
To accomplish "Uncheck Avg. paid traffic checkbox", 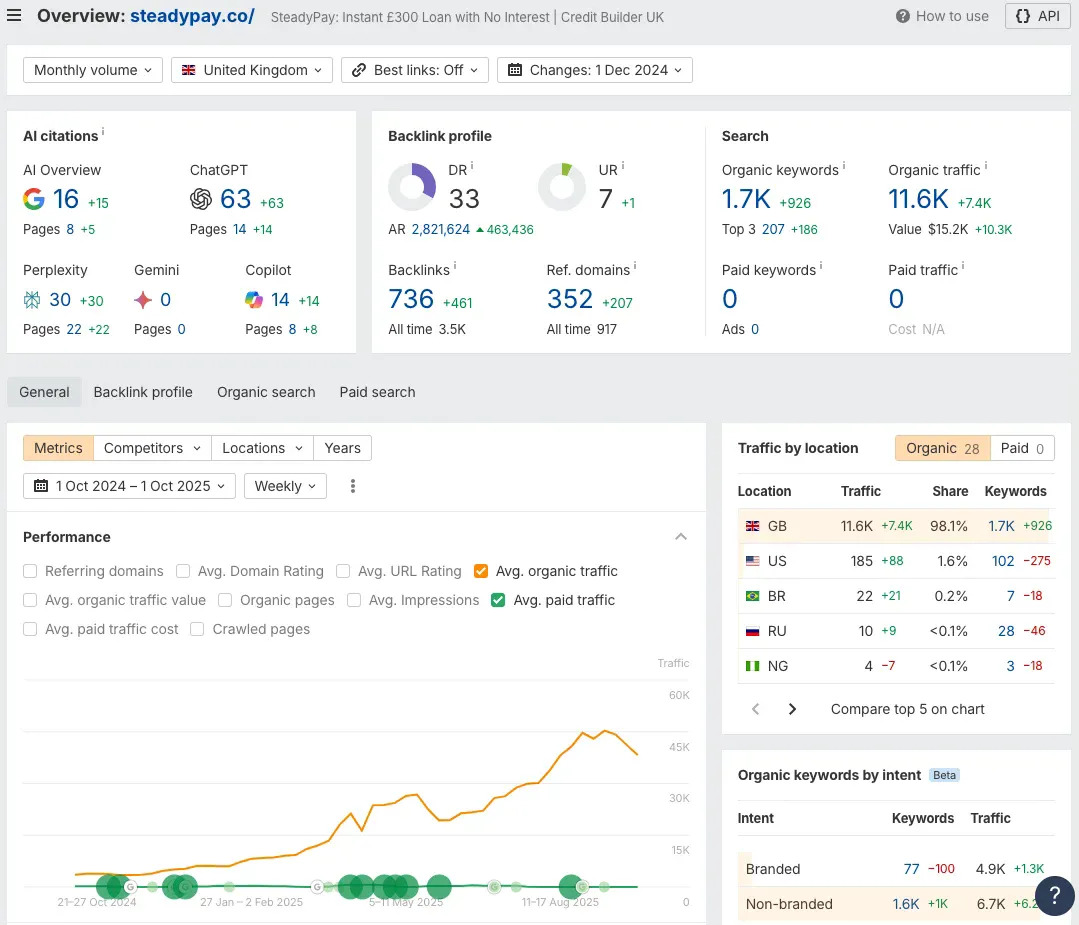I will (498, 600).
